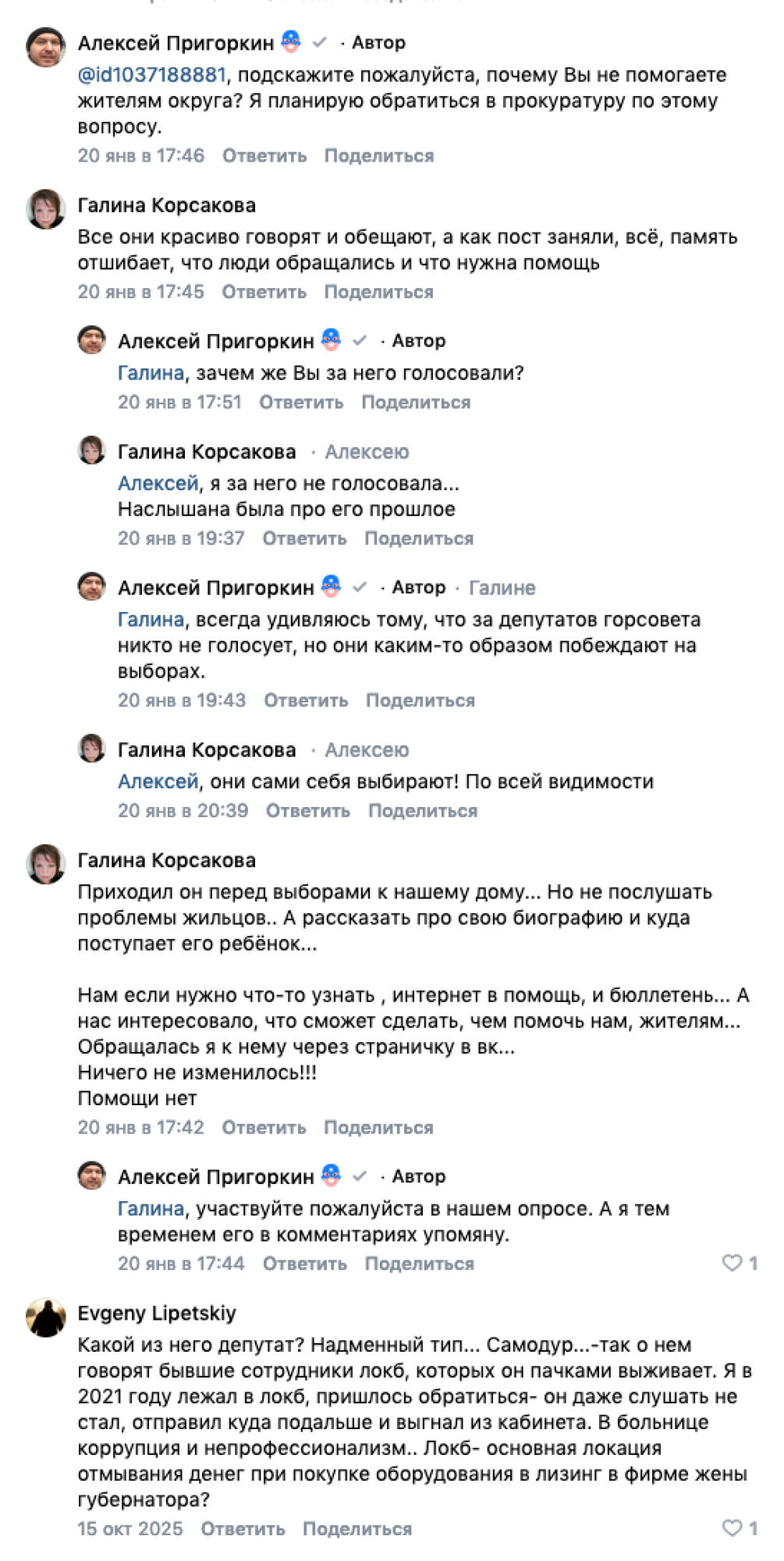Open Галина Корсакова avatar on 17:45 comment
The image size is (784, 1561).
(x=46, y=208)
